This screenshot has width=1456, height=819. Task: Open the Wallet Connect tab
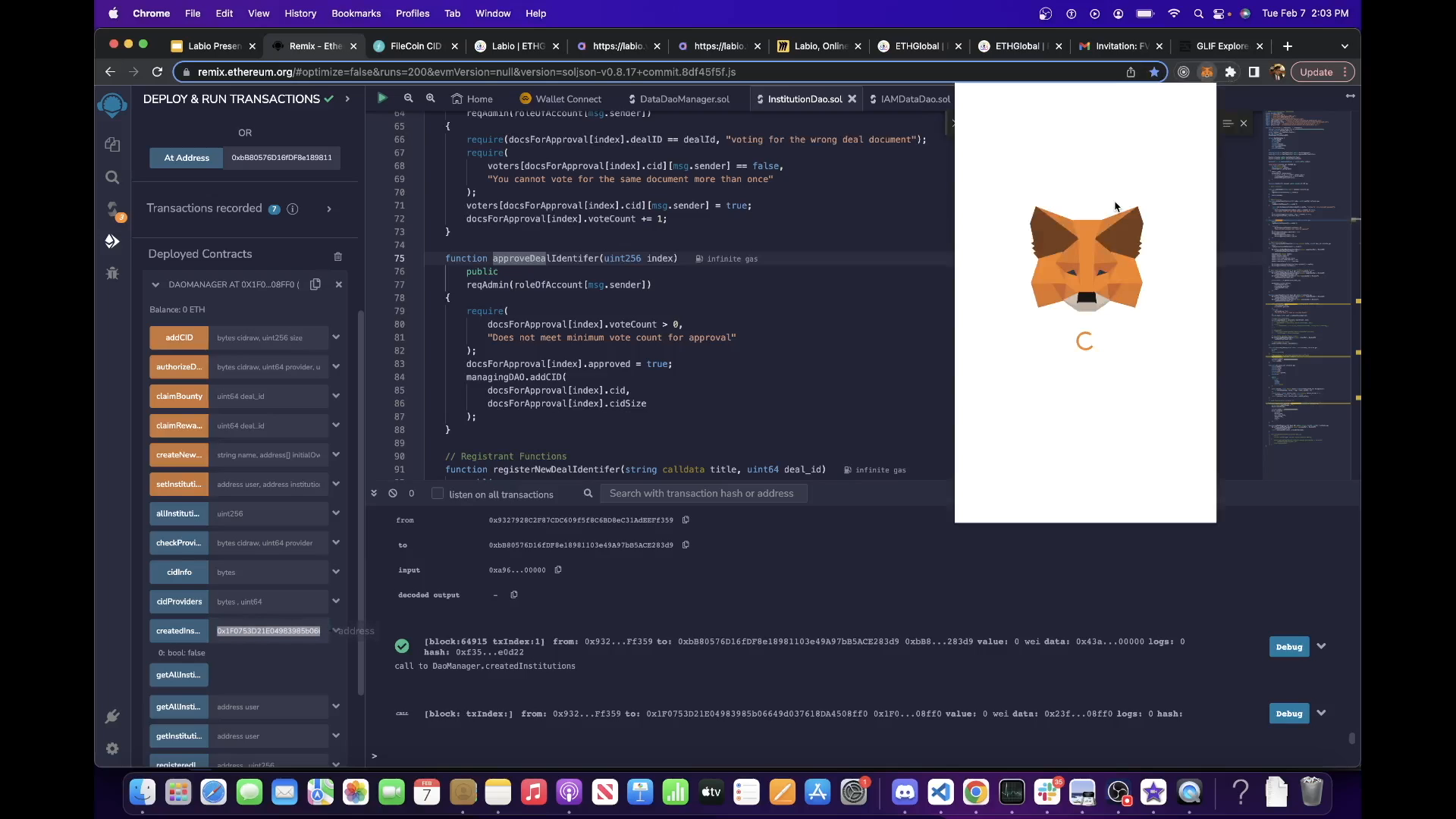(x=560, y=99)
